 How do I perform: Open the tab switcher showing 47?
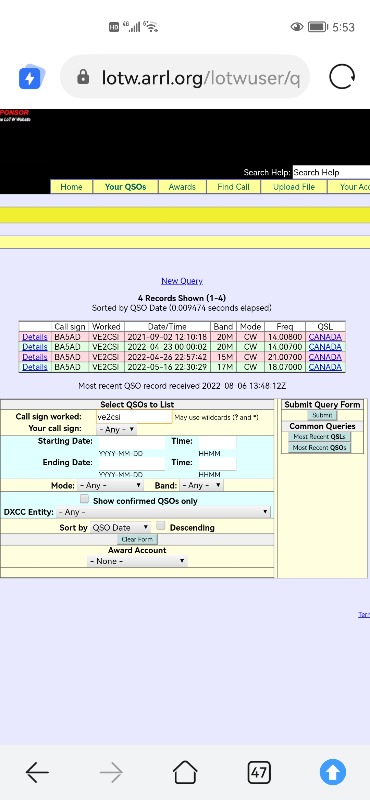pyautogui.click(x=259, y=772)
